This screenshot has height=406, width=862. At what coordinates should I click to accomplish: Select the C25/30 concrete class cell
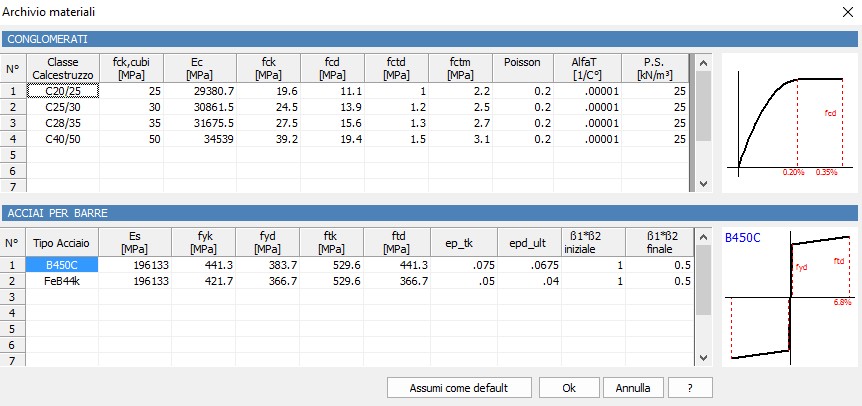(x=62, y=107)
